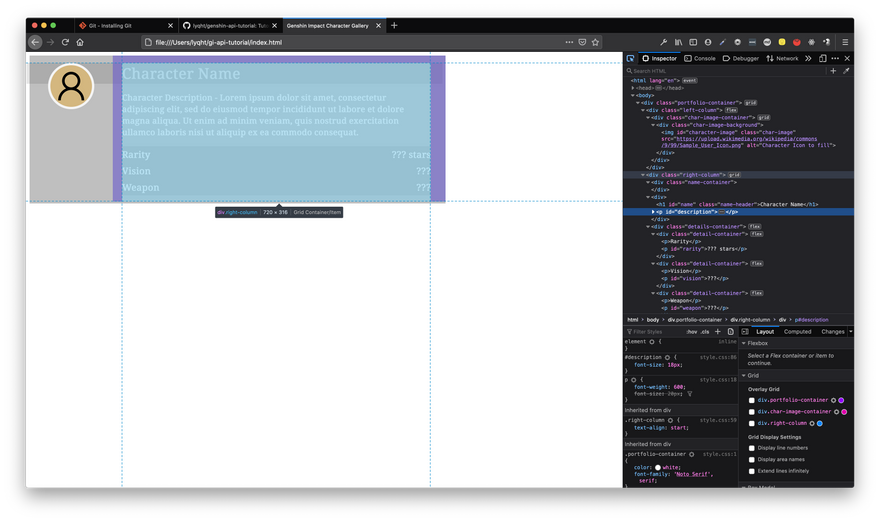Add a new style rule with plus icon
This screenshot has height=522, width=880.
coord(717,331)
